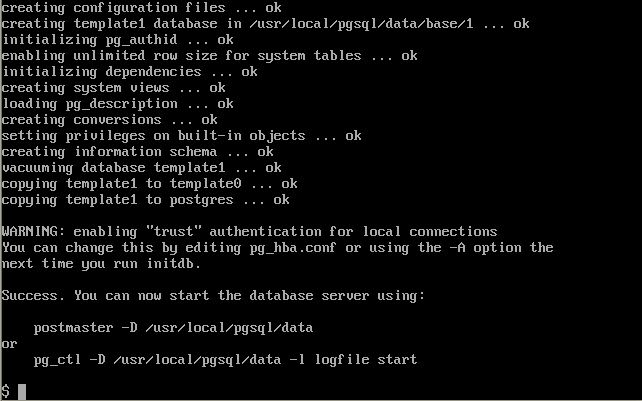Click the loading pg_description line
Screen dimensions: 642x401
point(118,104)
